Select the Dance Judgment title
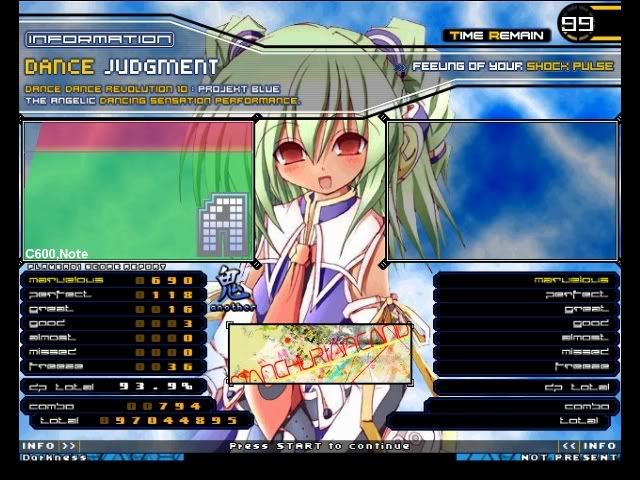The height and width of the screenshot is (480, 640). point(120,68)
